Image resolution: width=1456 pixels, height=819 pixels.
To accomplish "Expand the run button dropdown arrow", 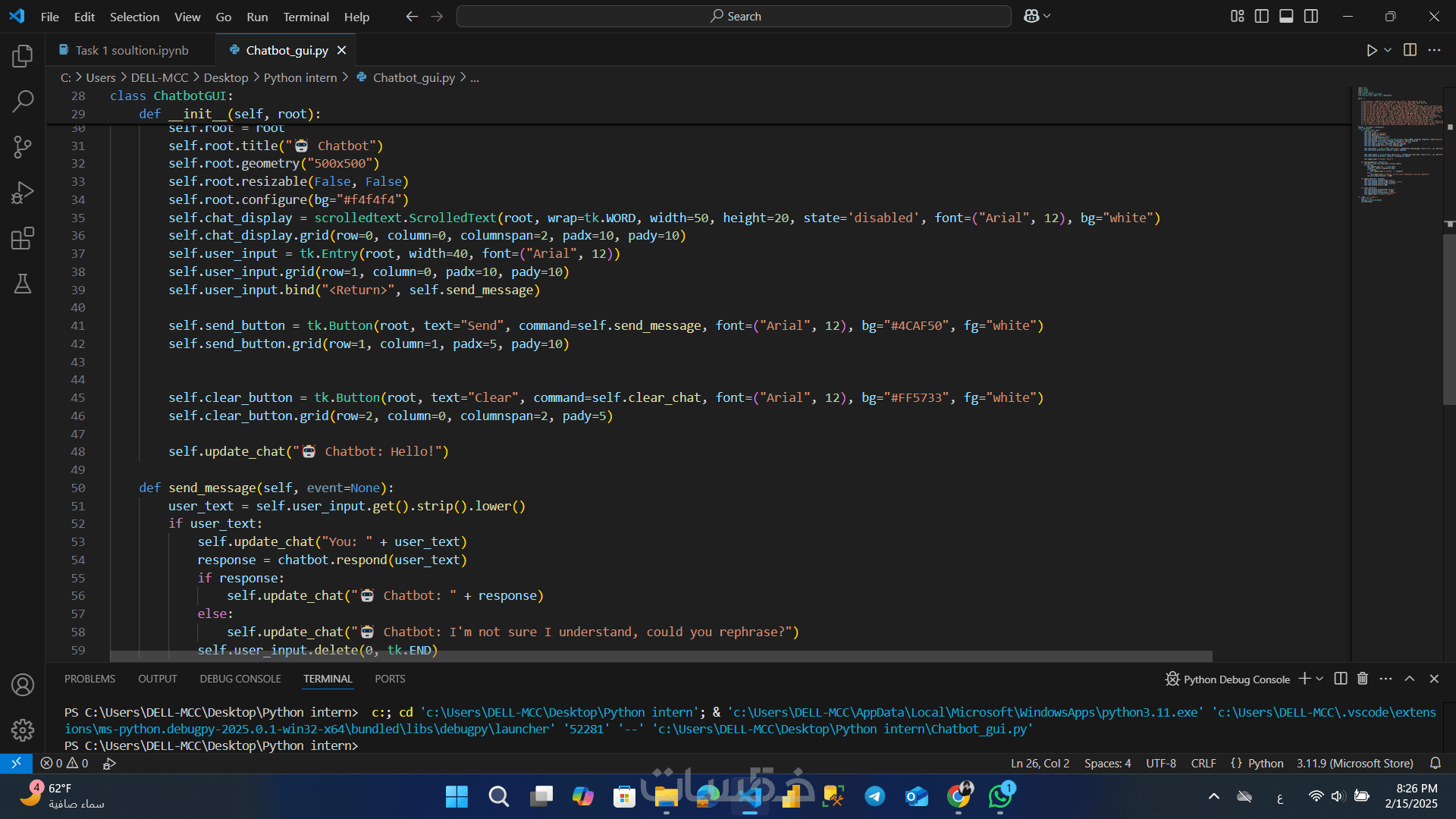I will [1388, 50].
